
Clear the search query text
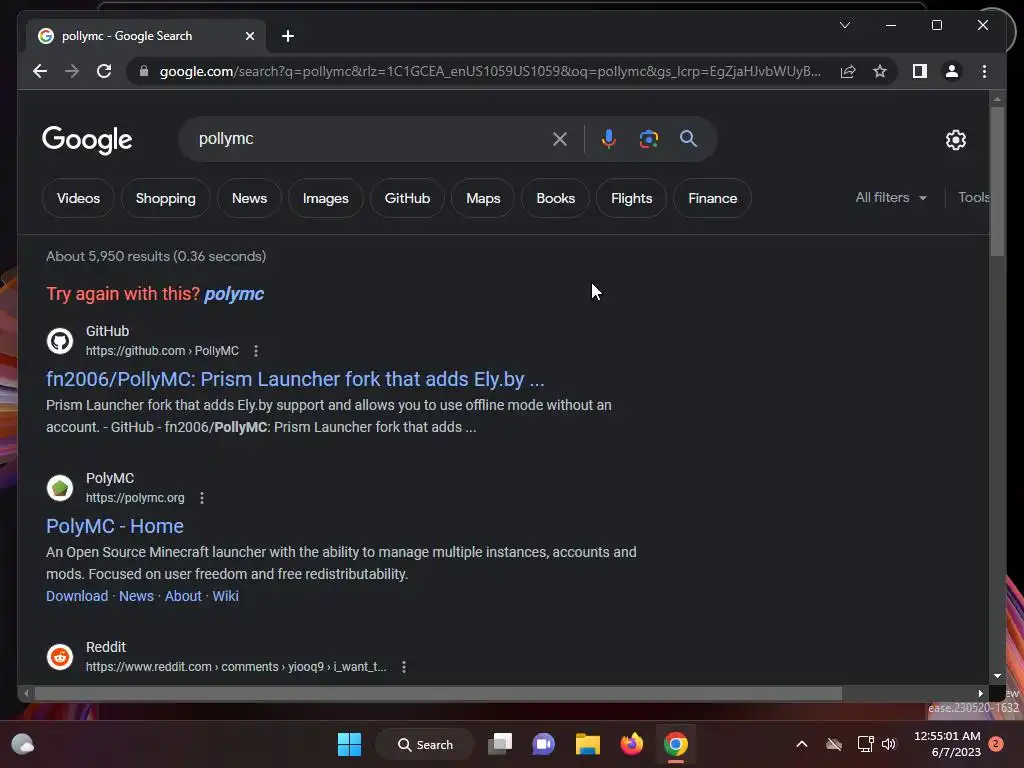click(560, 138)
